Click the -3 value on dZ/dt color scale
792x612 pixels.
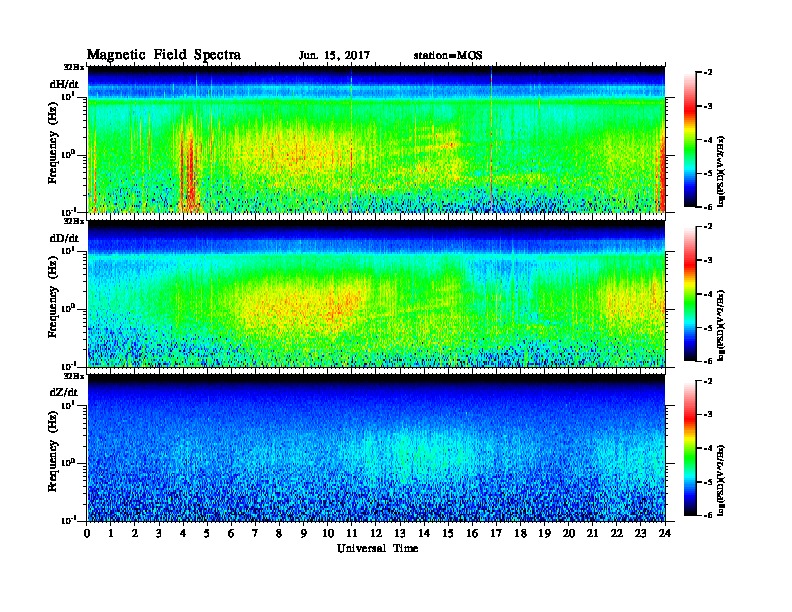point(709,415)
